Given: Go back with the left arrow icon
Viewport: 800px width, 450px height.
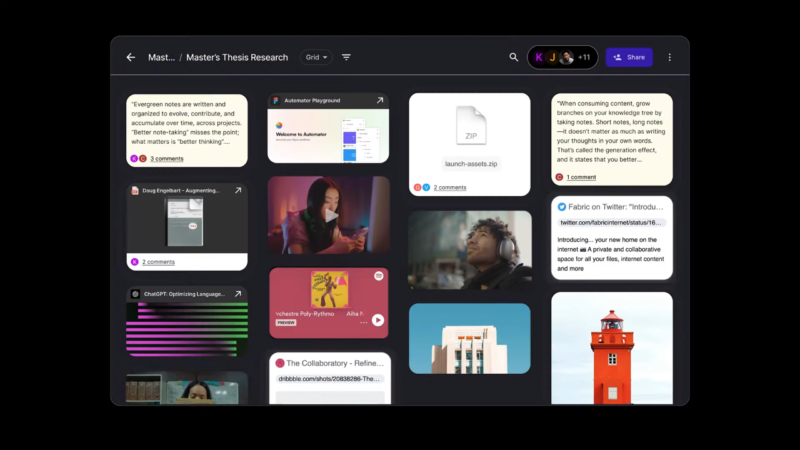Looking at the screenshot, I should click(x=131, y=57).
